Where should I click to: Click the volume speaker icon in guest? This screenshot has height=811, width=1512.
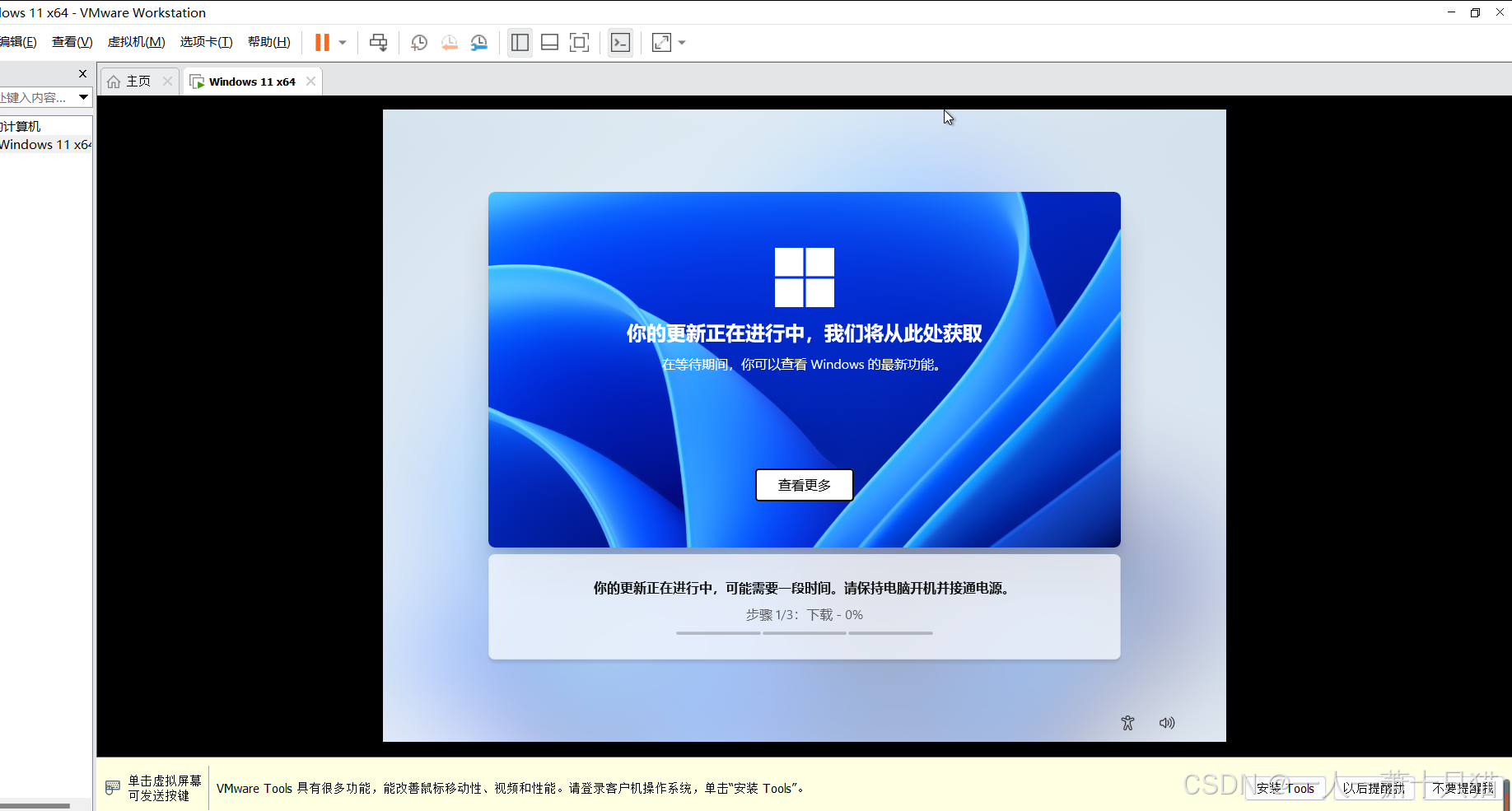(x=1167, y=723)
